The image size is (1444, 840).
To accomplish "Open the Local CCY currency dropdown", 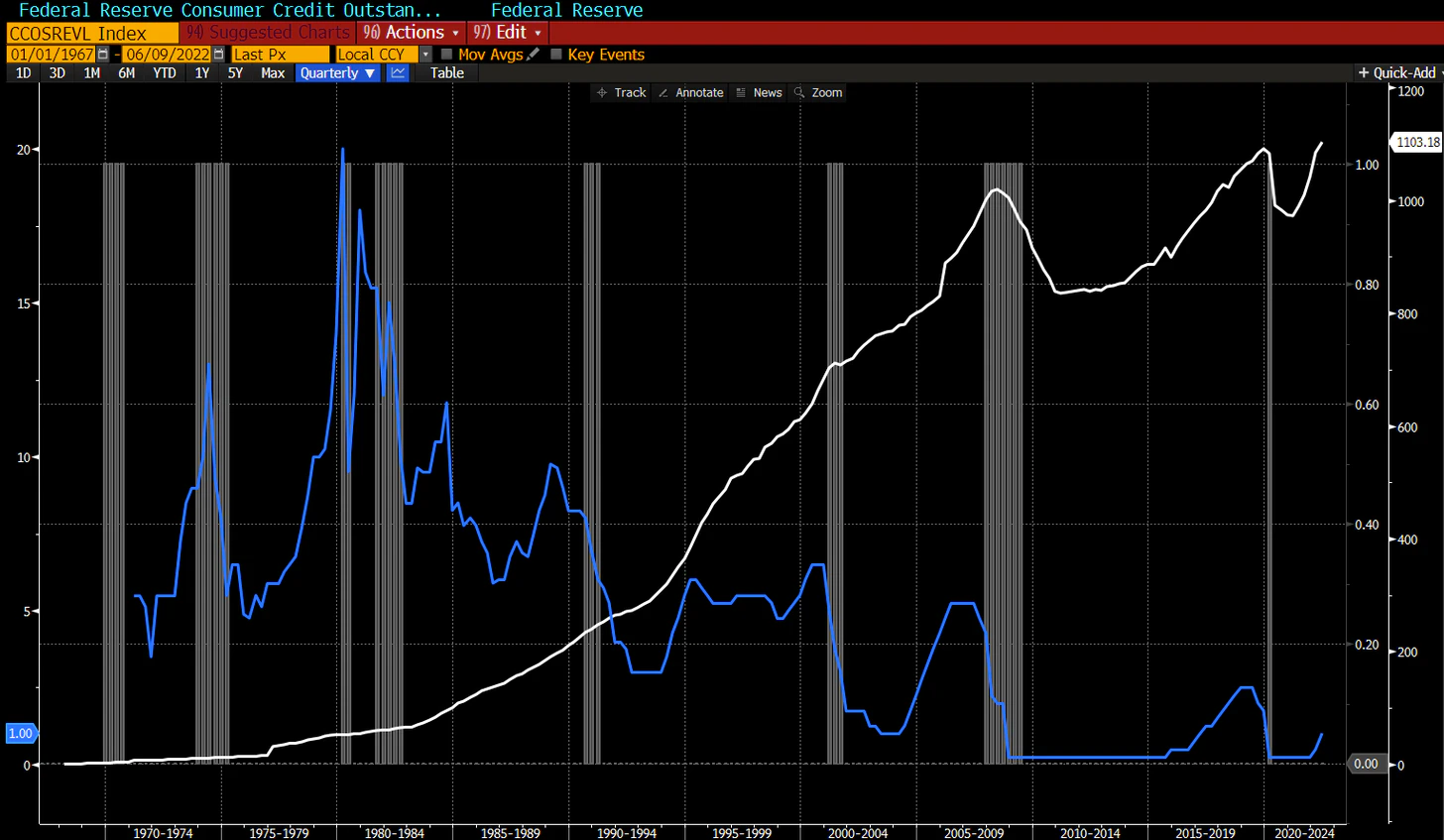I will [x=425, y=55].
